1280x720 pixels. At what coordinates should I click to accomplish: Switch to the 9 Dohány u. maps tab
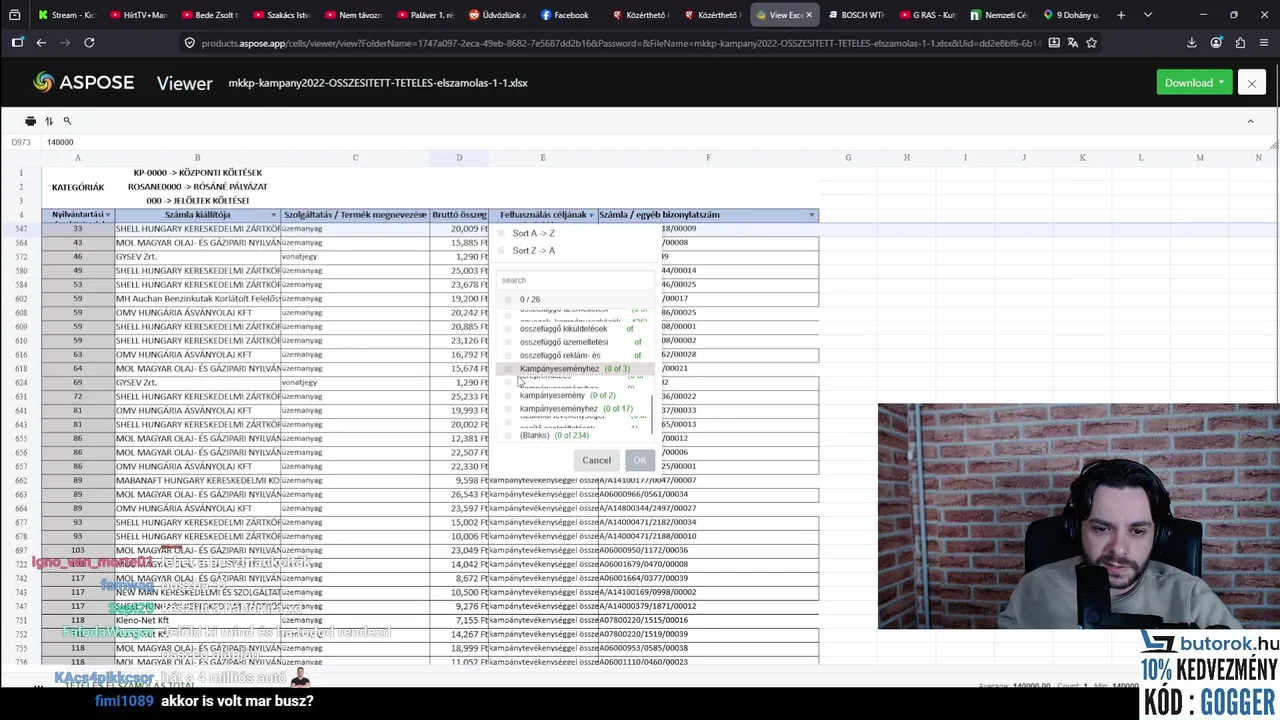point(1070,15)
